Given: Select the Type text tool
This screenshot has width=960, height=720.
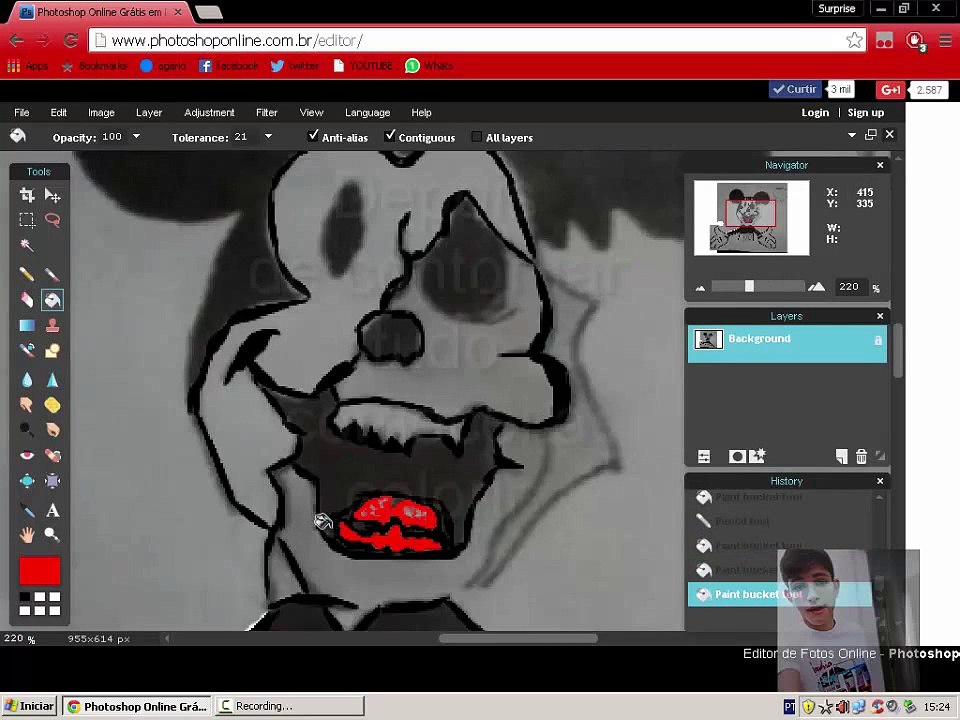Looking at the screenshot, I should pyautogui.click(x=53, y=510).
